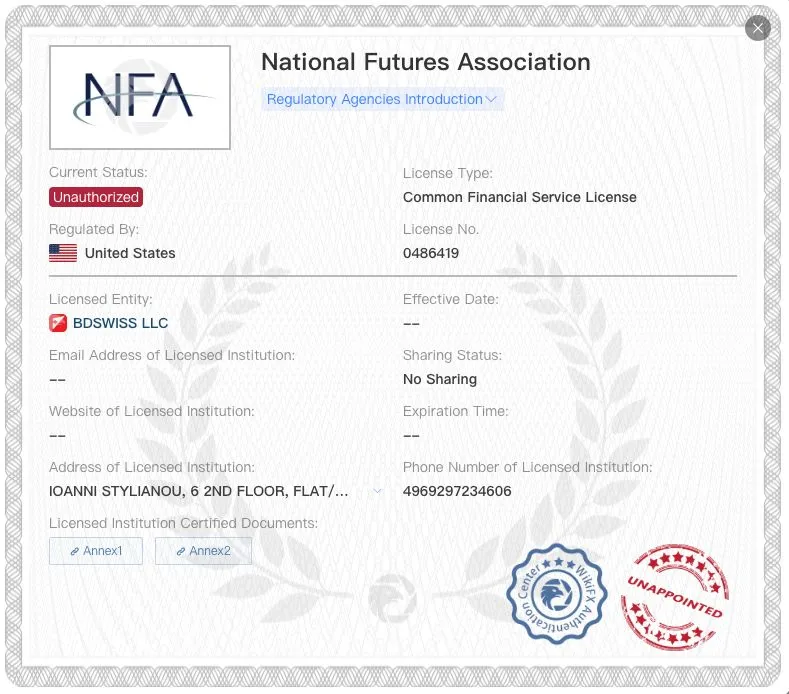Close the license certificate popup

click(x=758, y=28)
